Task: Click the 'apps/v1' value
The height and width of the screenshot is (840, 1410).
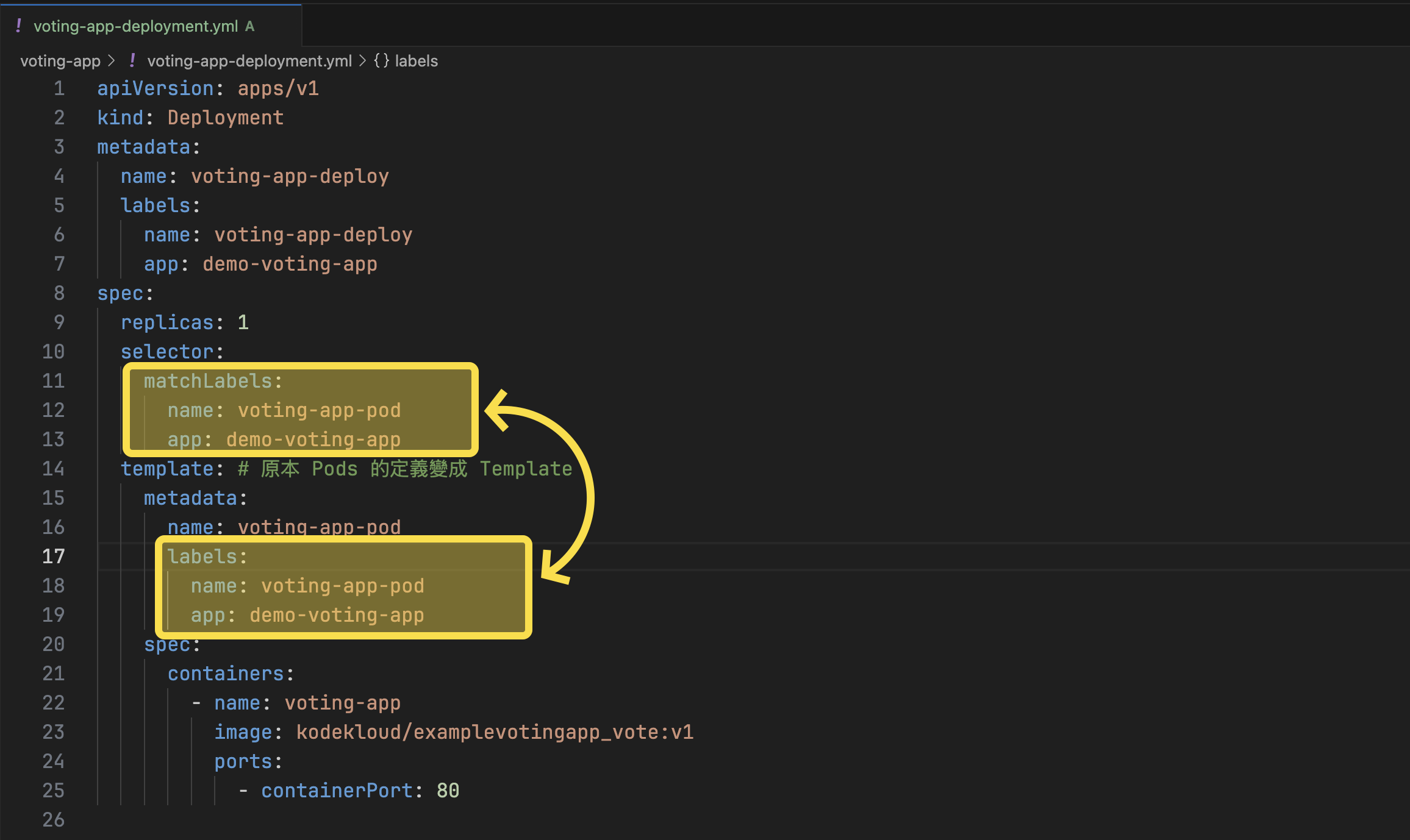Action: click(x=278, y=88)
